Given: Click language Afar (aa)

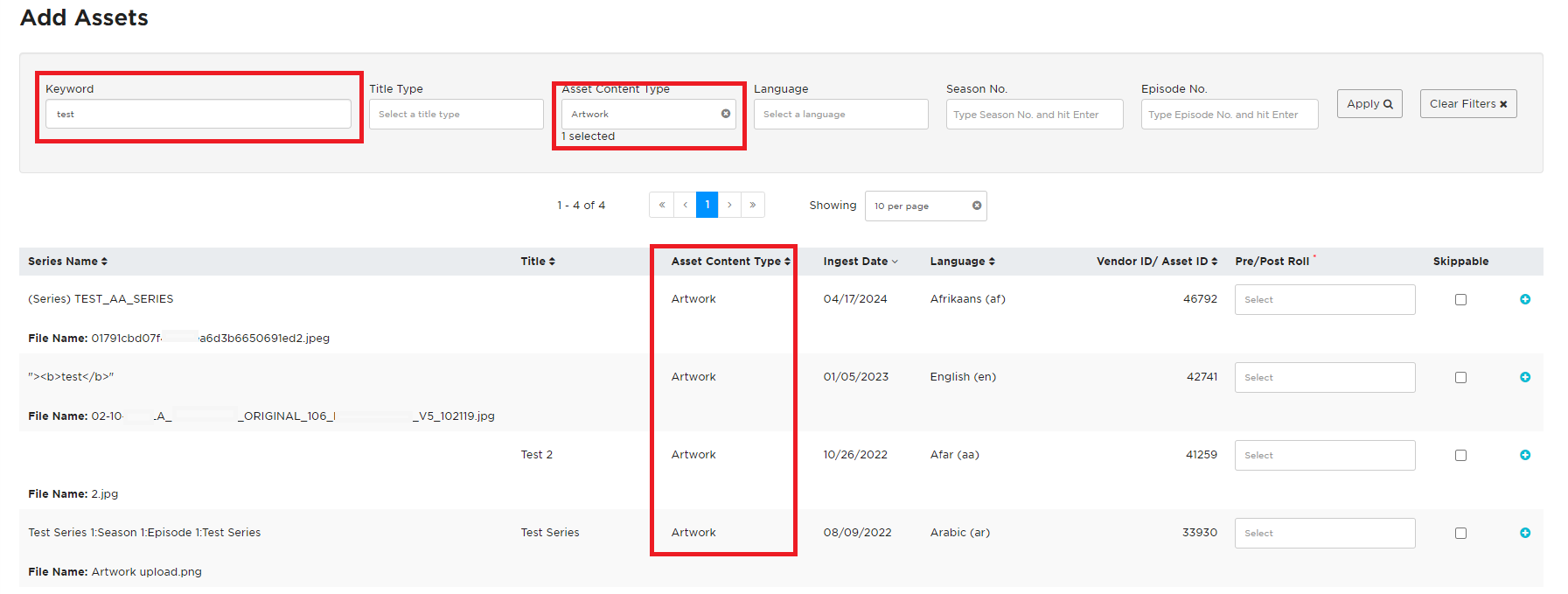Looking at the screenshot, I should tap(955, 455).
